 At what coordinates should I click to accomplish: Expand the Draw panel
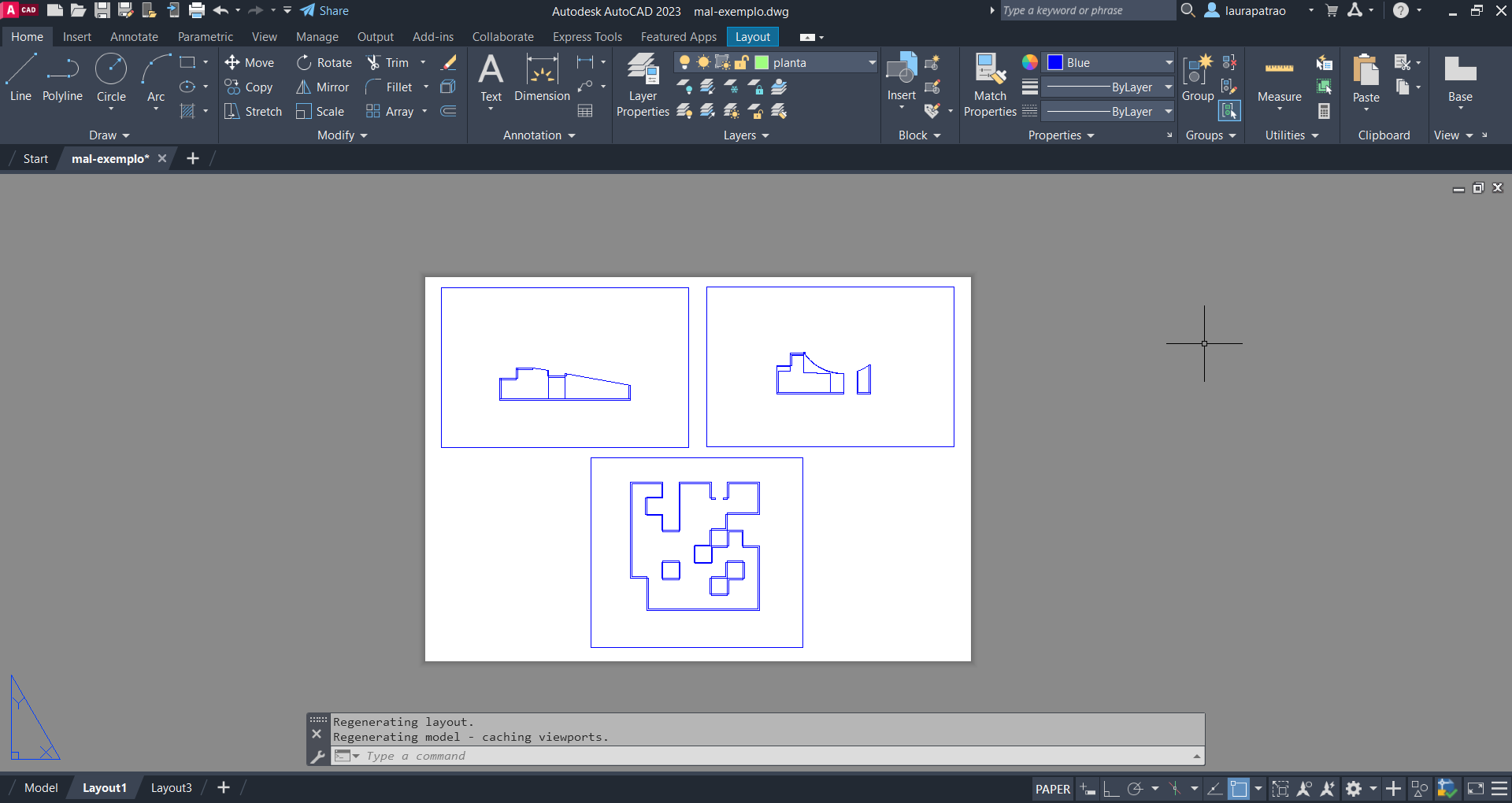[109, 135]
